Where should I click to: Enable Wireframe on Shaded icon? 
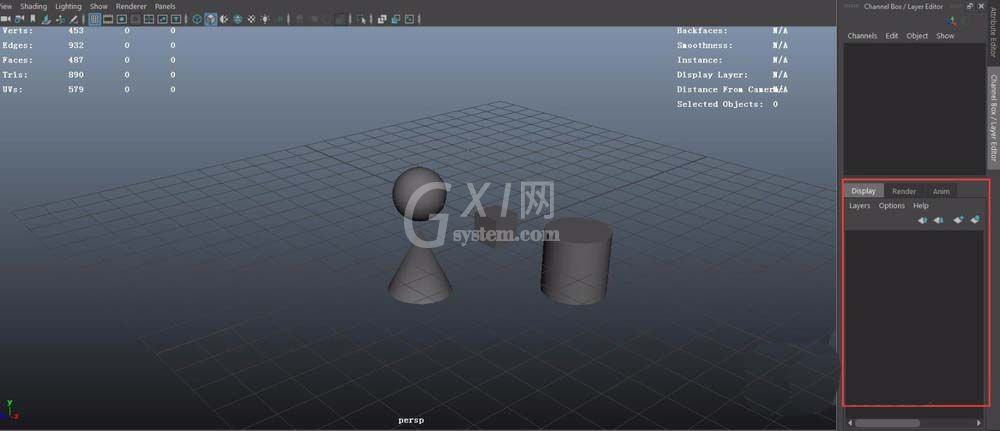pyautogui.click(x=237, y=19)
